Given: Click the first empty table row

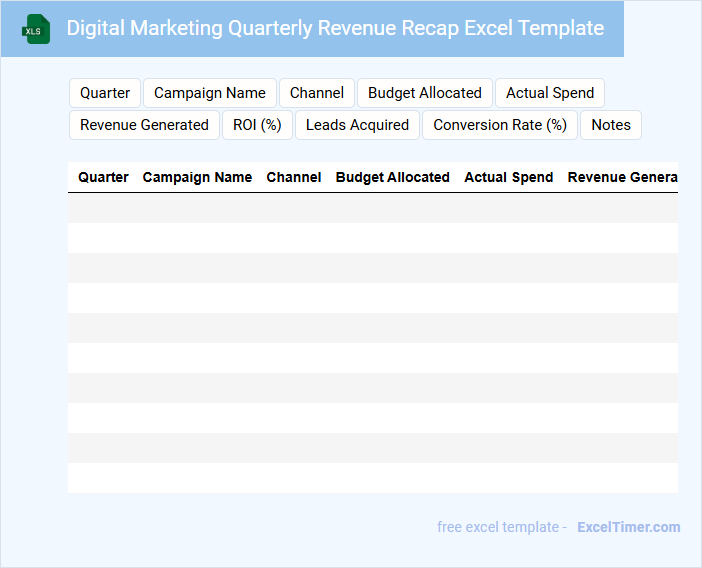Looking at the screenshot, I should tap(372, 208).
